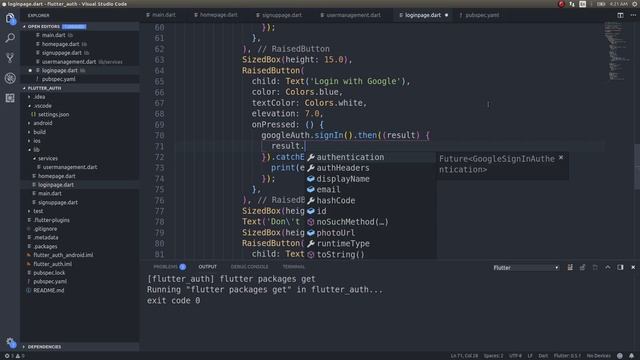Screen dimensions: 640x360
Task: Collapse the services folder
Action: pos(48,158)
